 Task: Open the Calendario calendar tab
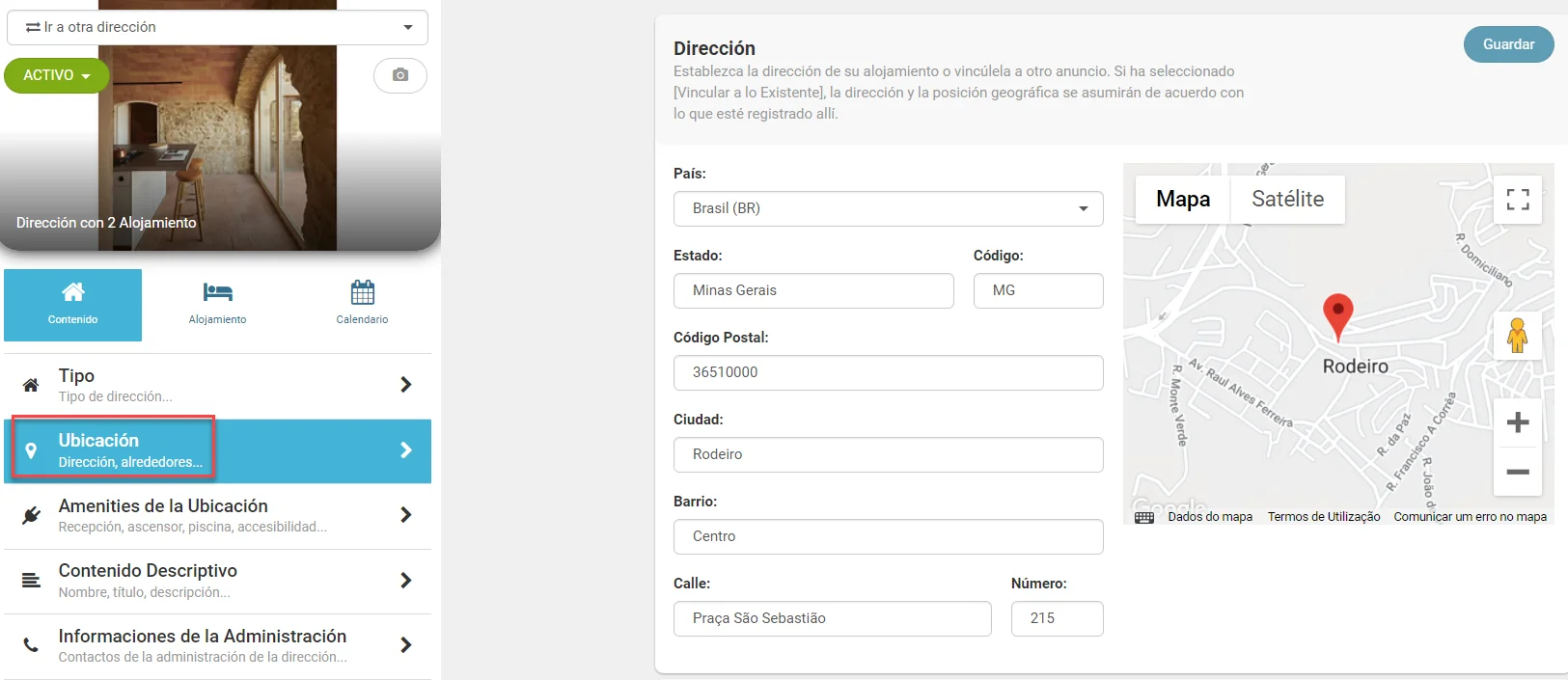362,304
